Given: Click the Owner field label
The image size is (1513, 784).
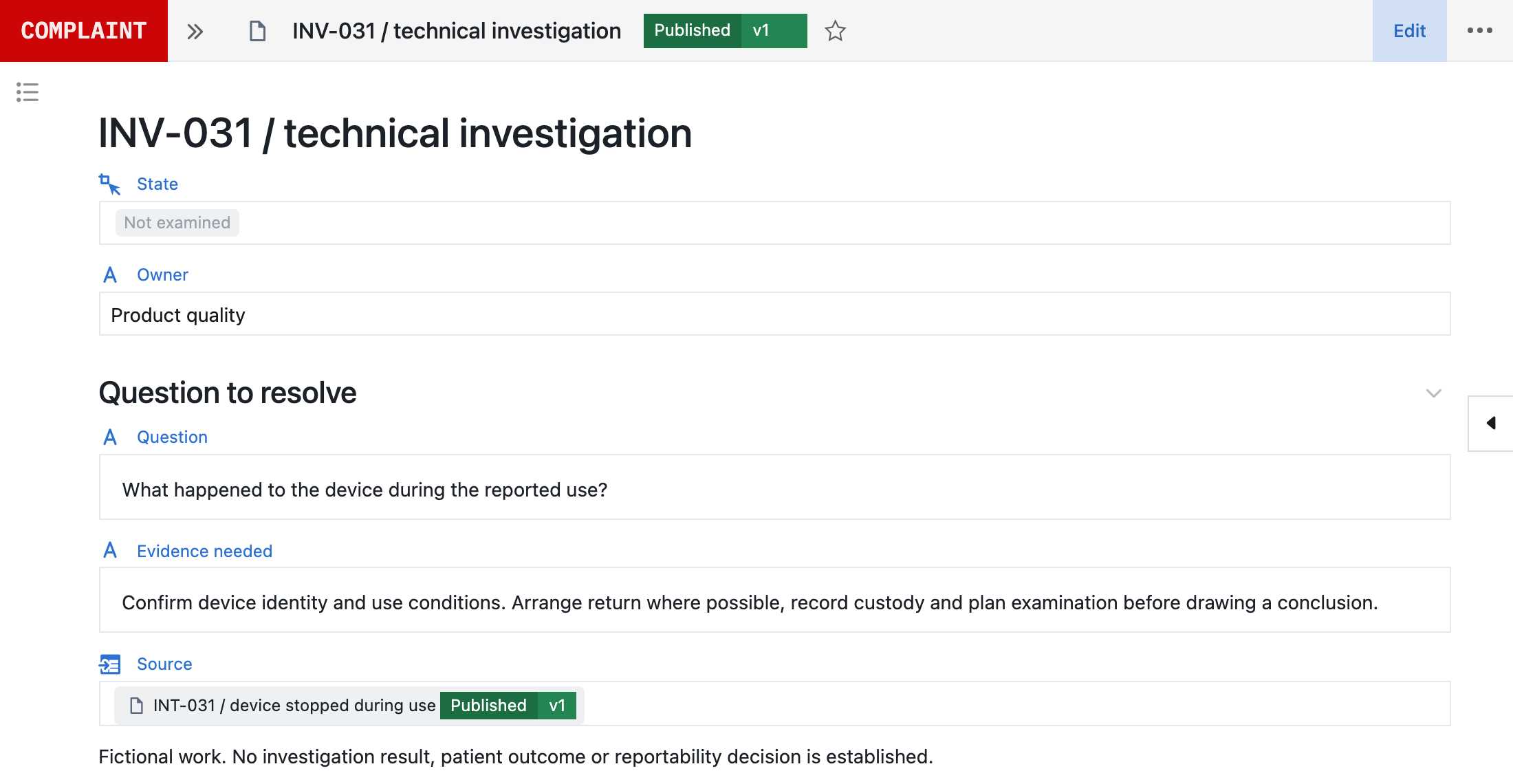Looking at the screenshot, I should coord(162,275).
